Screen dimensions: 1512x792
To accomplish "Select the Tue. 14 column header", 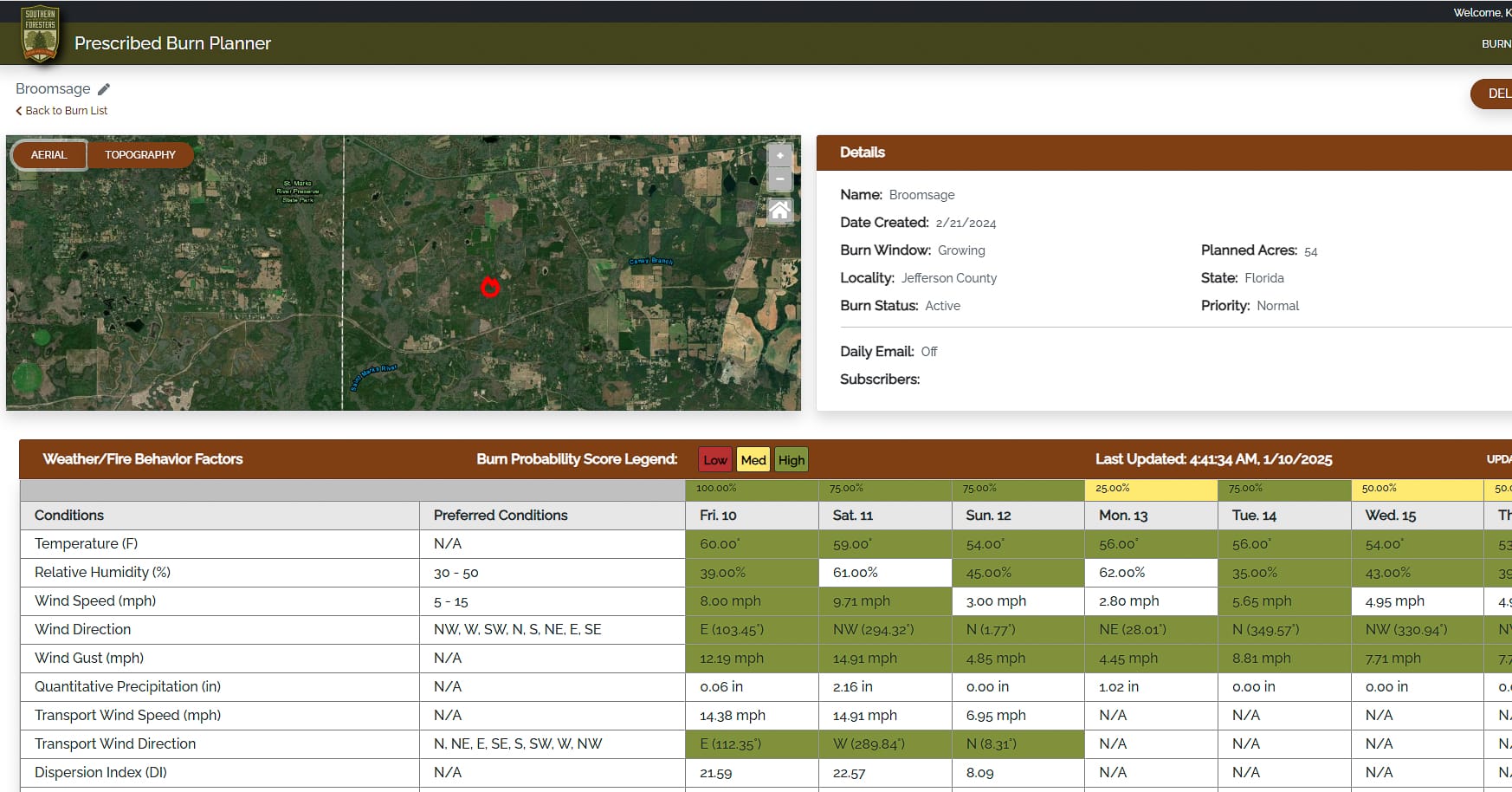I will [x=1284, y=516].
